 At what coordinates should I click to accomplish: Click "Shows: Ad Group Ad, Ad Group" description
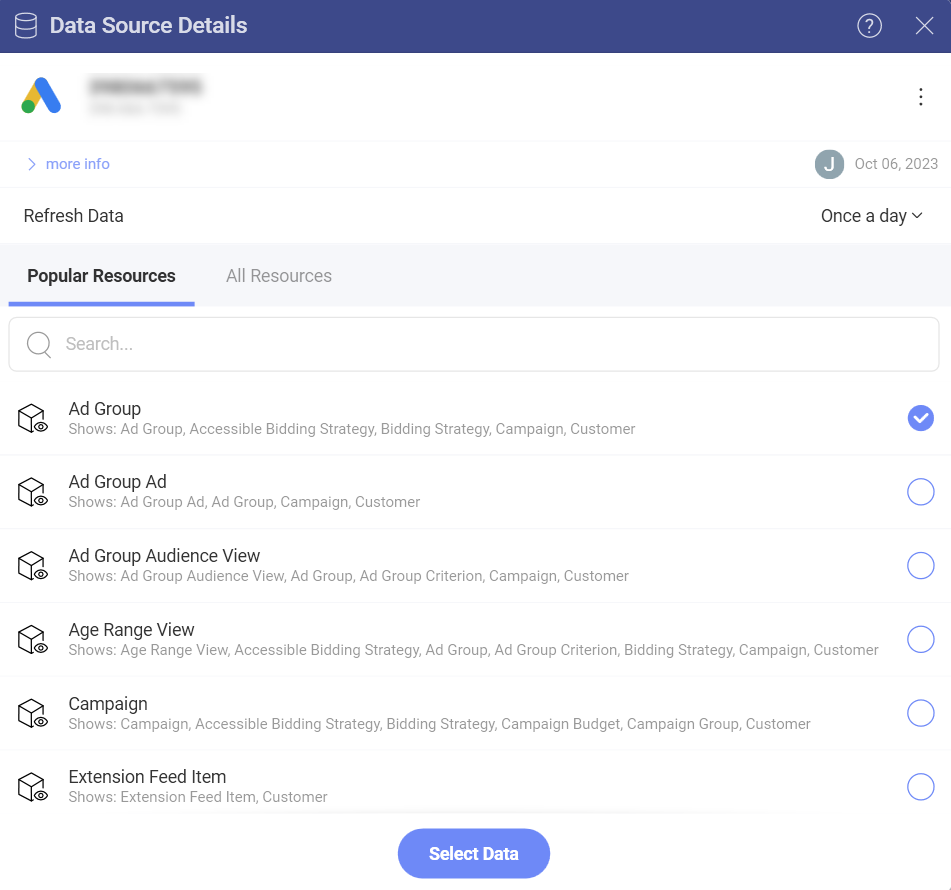click(244, 502)
